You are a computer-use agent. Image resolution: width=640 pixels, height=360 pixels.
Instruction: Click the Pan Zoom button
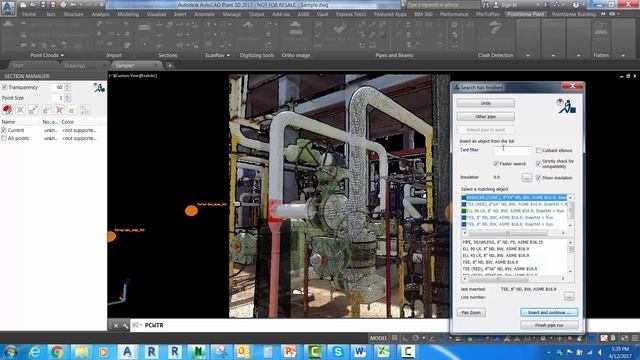coord(471,313)
